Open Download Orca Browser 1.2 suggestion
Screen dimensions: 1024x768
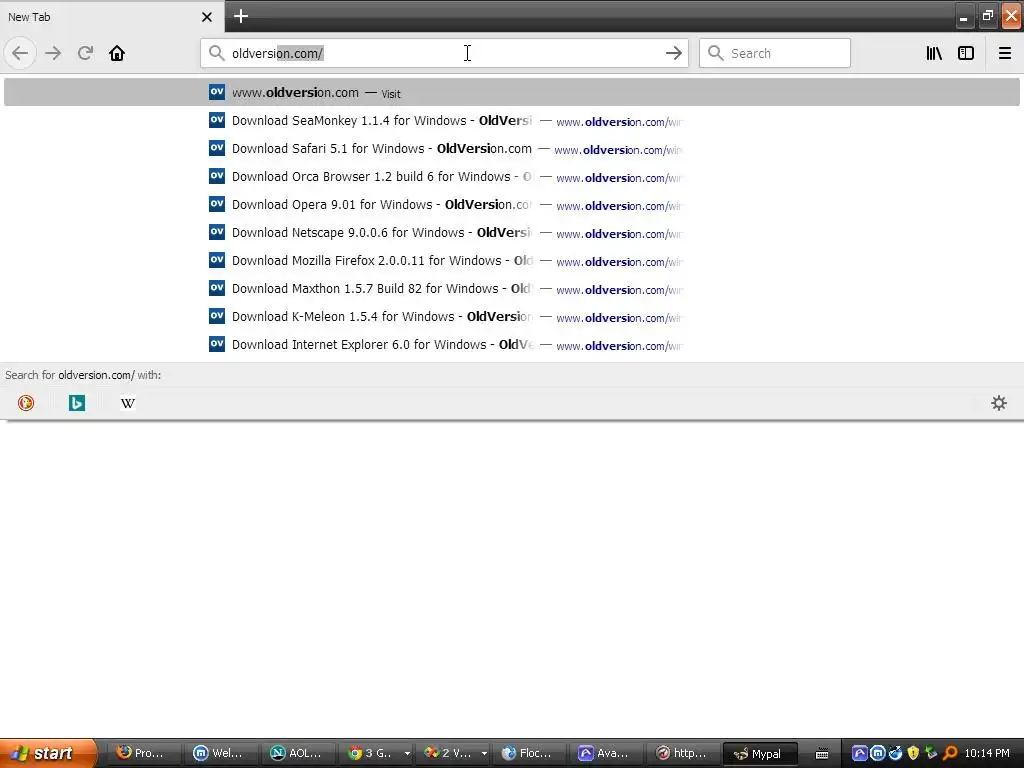511,176
